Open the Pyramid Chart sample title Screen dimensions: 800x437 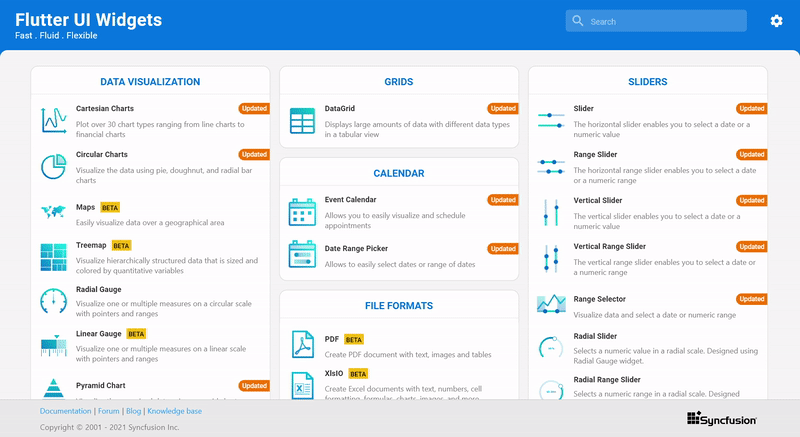pos(101,385)
